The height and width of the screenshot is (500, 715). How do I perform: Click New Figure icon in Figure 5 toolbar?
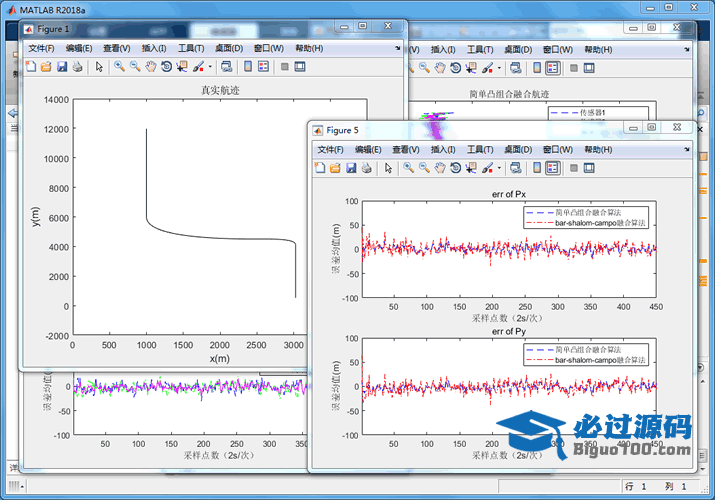tap(320, 168)
